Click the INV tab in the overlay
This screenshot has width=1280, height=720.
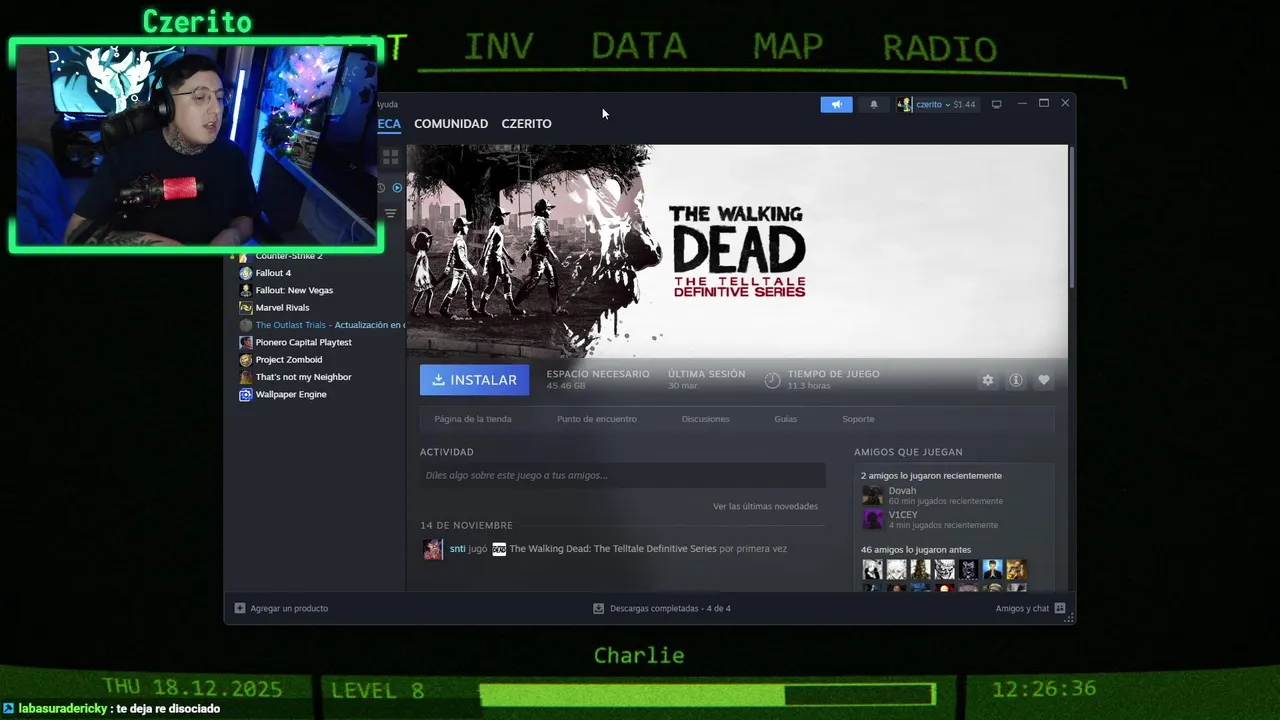click(x=499, y=46)
